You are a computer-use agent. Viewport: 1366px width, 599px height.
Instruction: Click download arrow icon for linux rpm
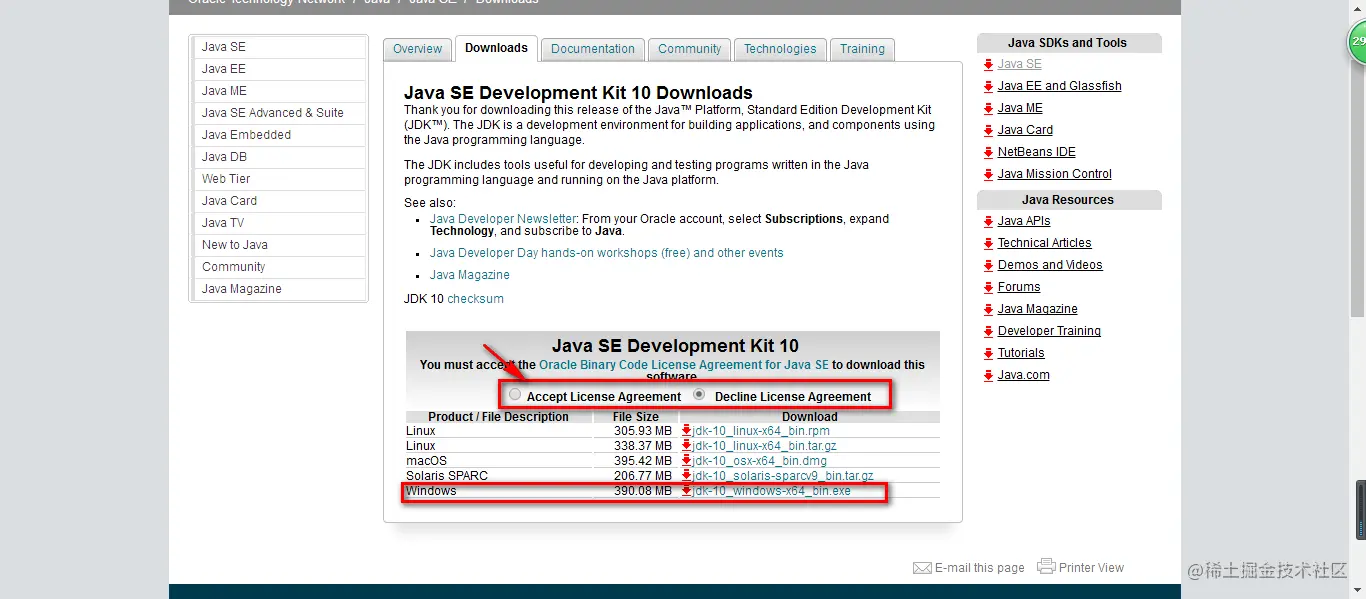click(686, 431)
